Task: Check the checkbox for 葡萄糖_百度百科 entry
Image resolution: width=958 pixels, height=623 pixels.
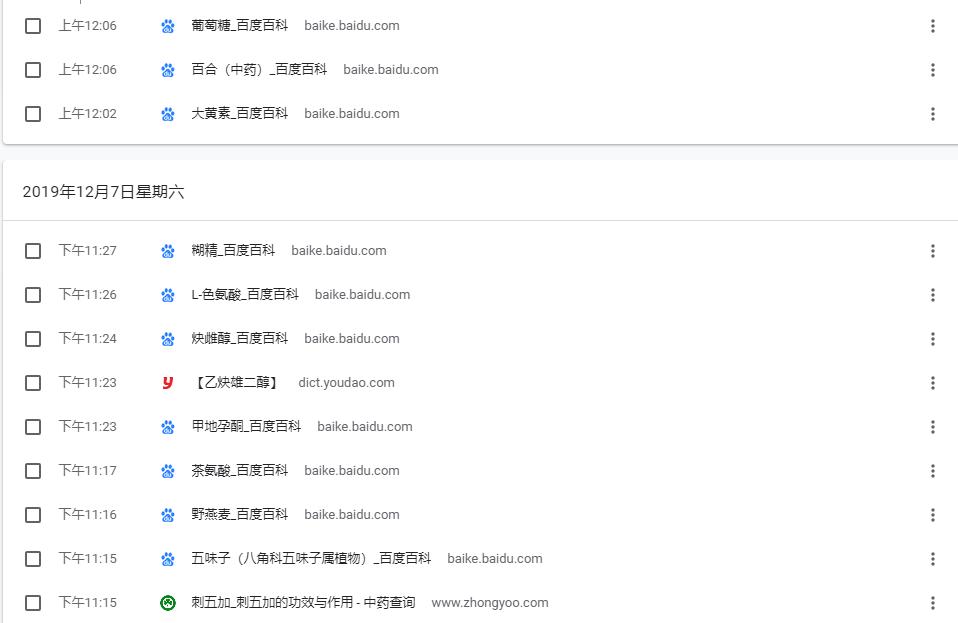Action: click(33, 25)
